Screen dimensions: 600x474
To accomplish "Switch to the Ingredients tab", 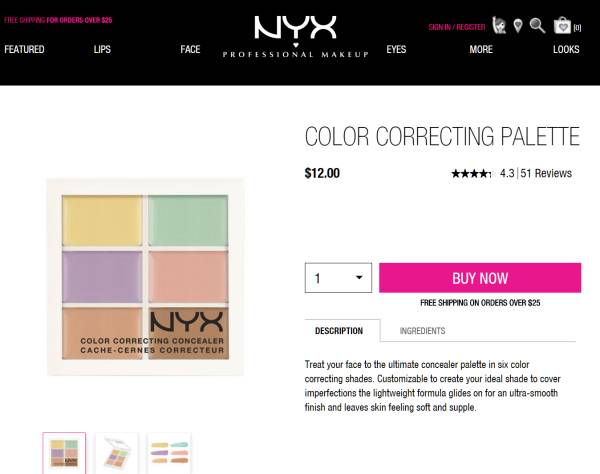I will [422, 331].
